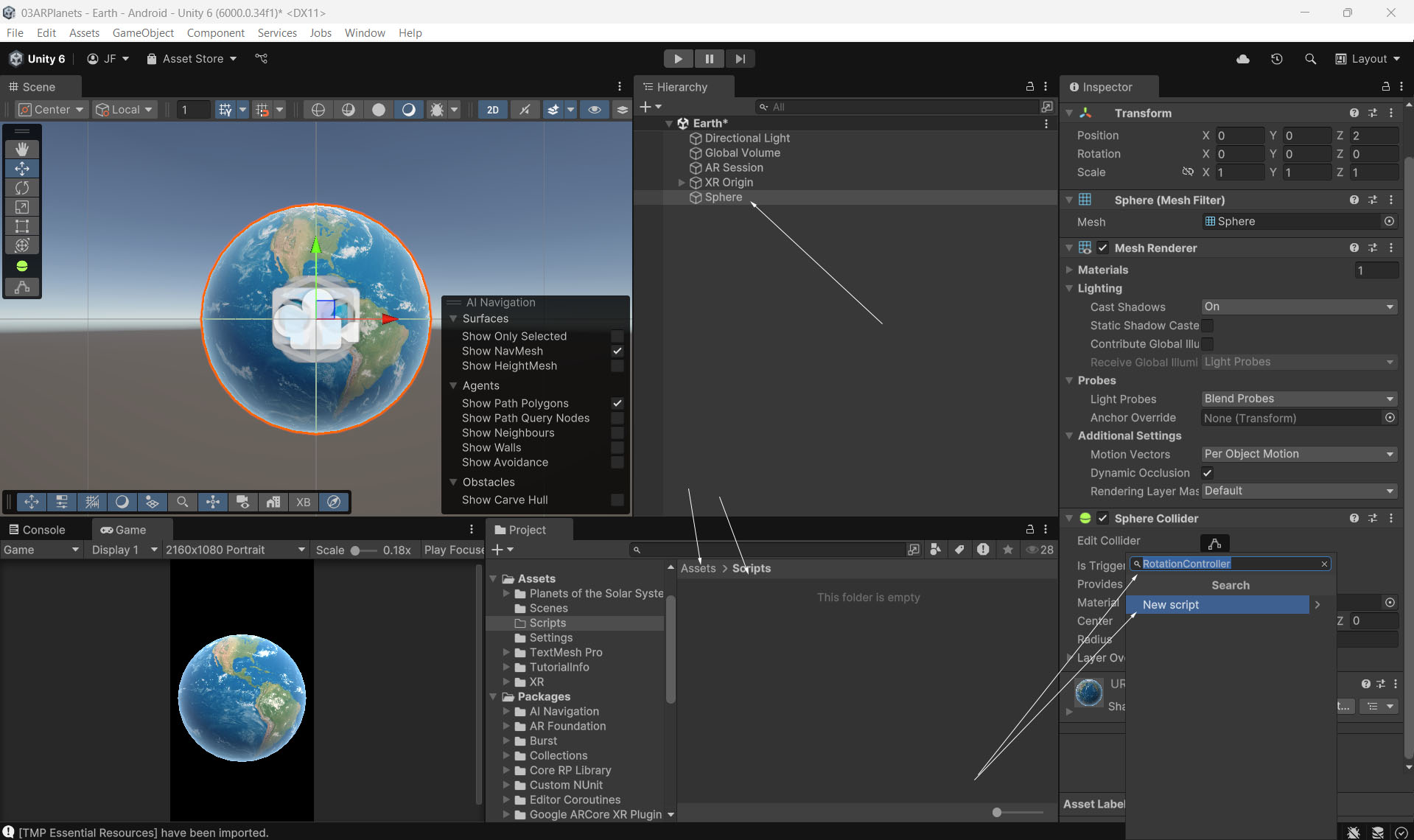Adjust the Game view Scale slider

(355, 550)
